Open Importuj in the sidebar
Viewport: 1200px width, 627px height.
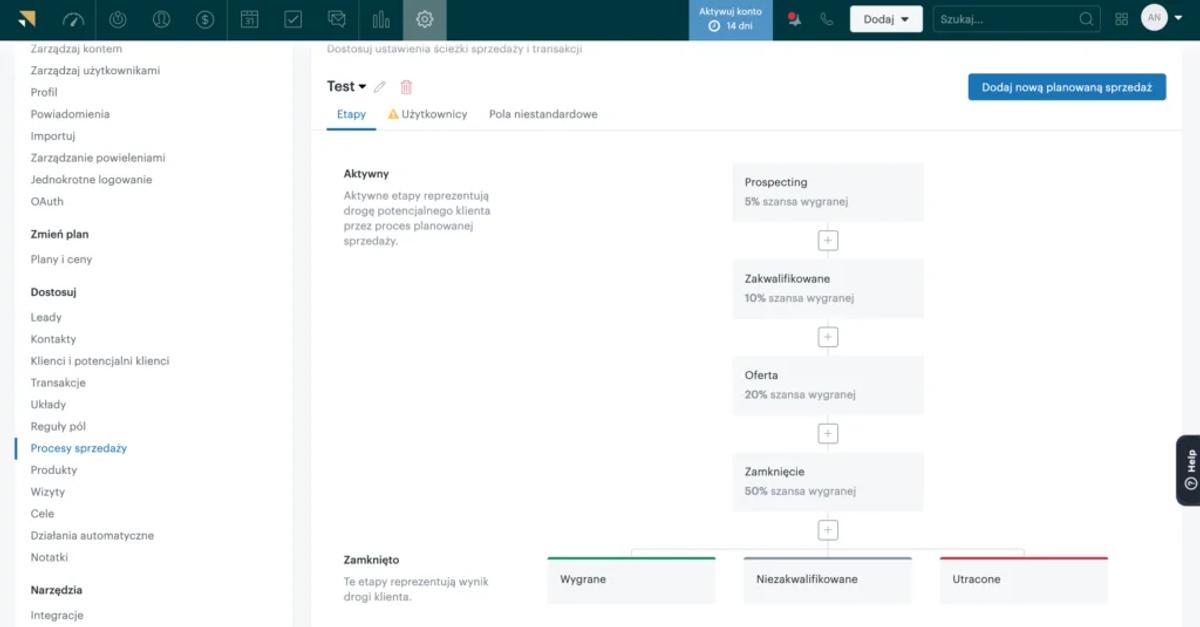[53, 136]
